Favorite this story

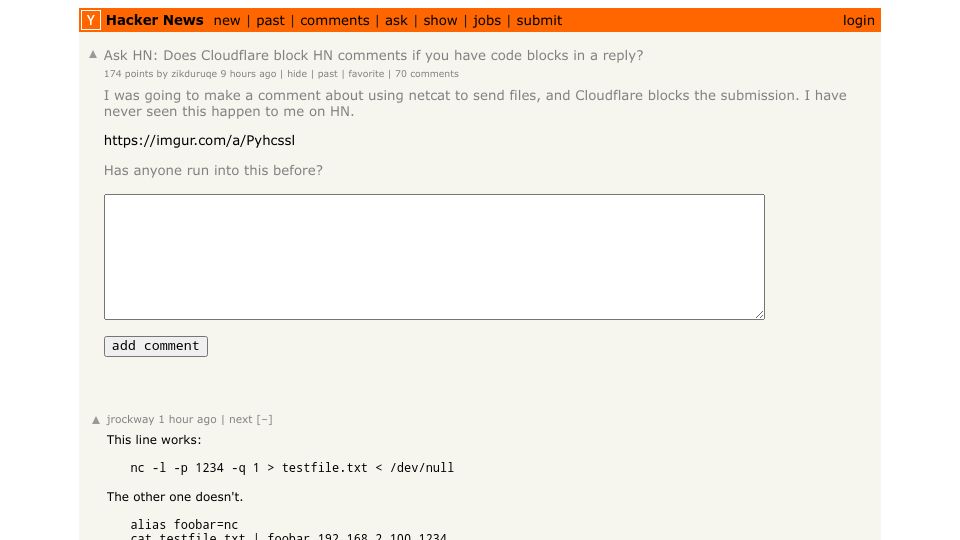[x=366, y=73]
